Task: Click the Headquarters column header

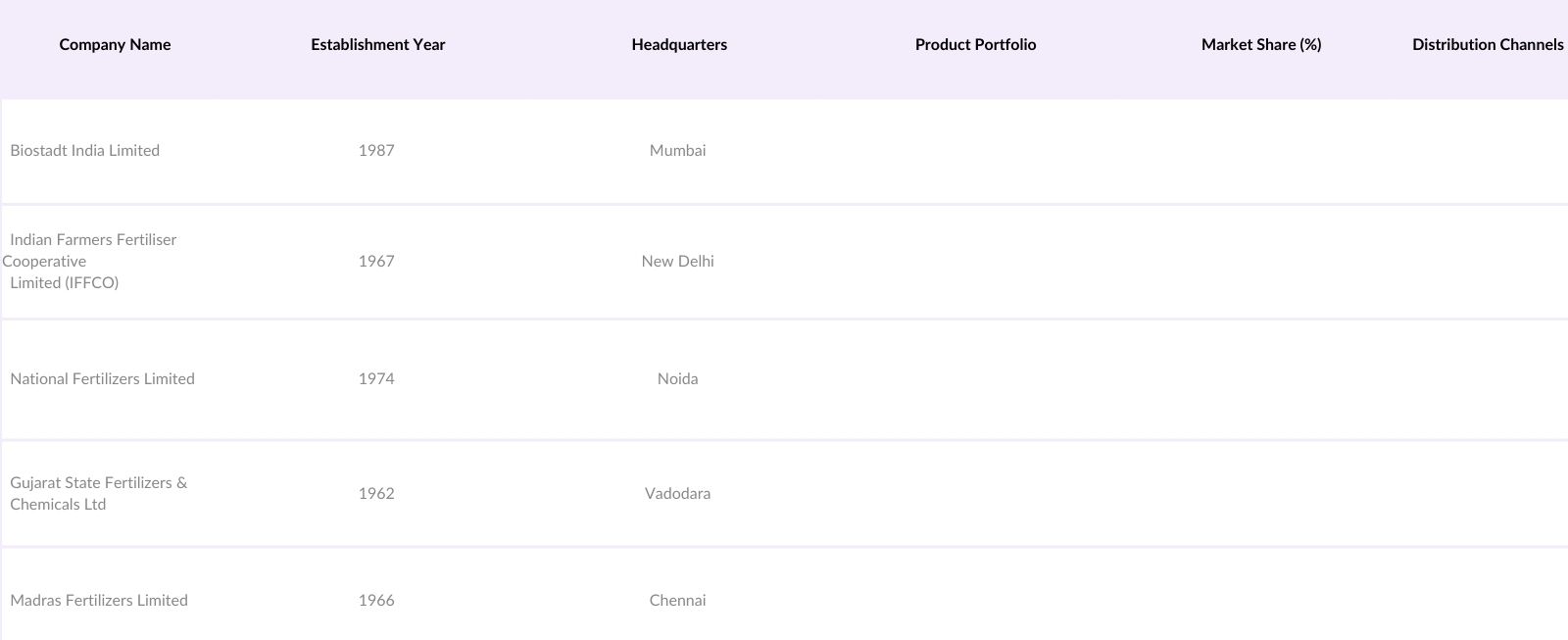Action: pyautogui.click(x=679, y=45)
